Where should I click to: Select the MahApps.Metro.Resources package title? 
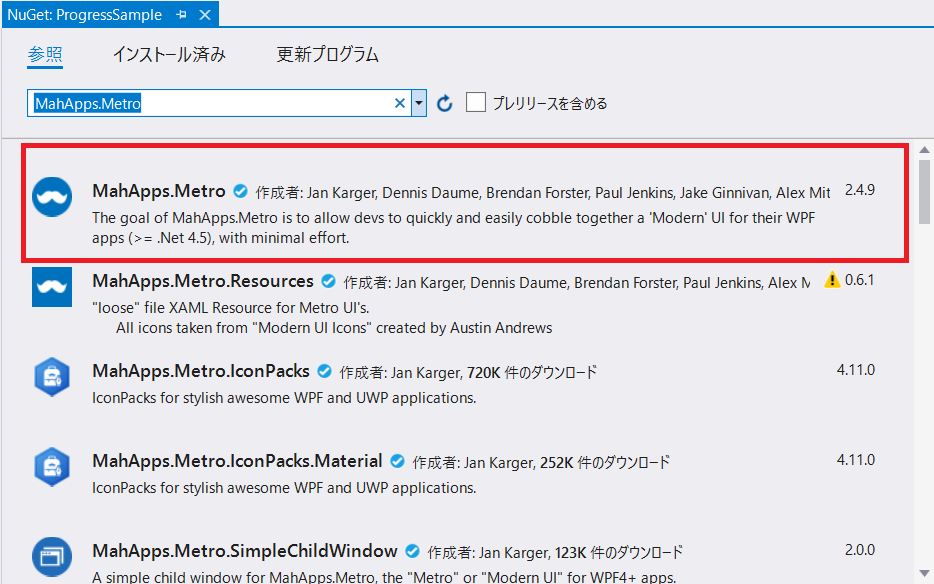point(203,281)
